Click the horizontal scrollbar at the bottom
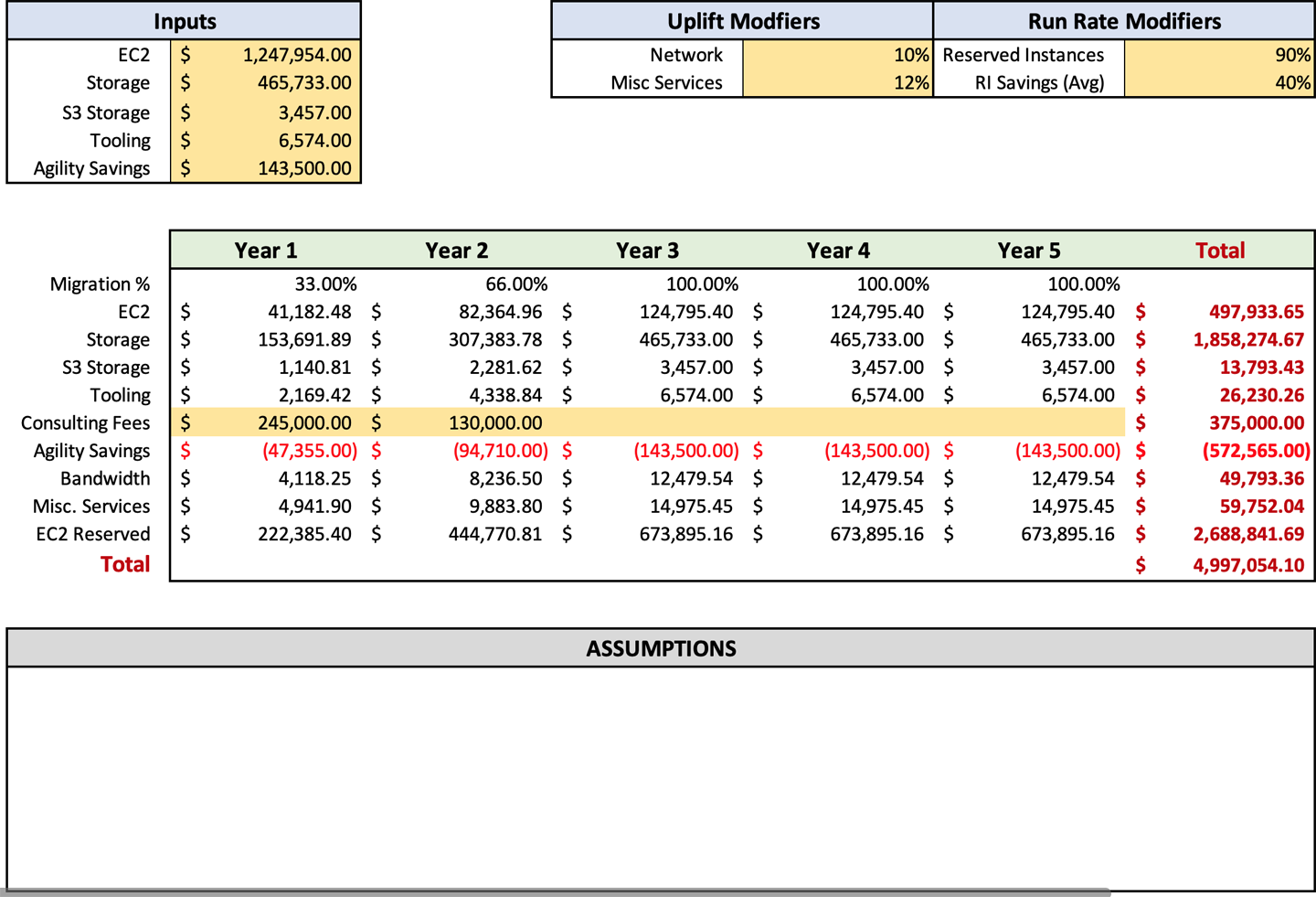Image resolution: width=1316 pixels, height=897 pixels. click(556, 892)
